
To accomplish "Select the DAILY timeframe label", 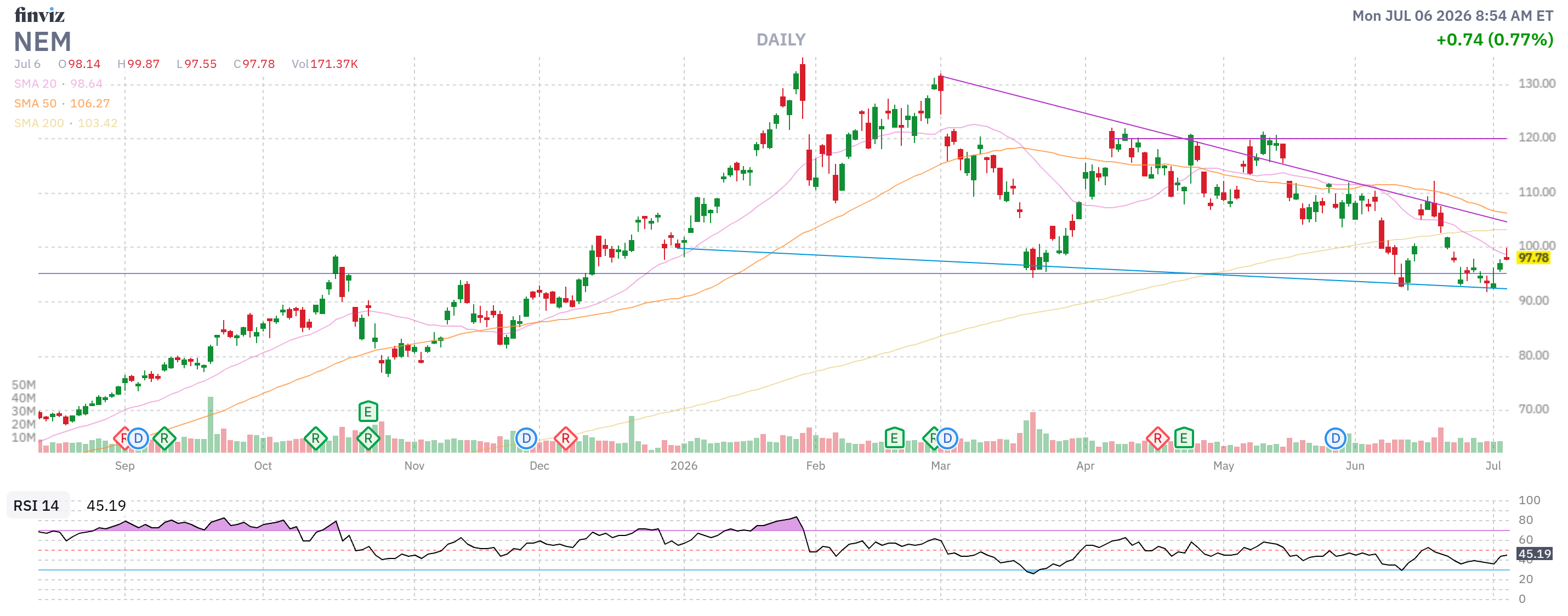I will [781, 39].
